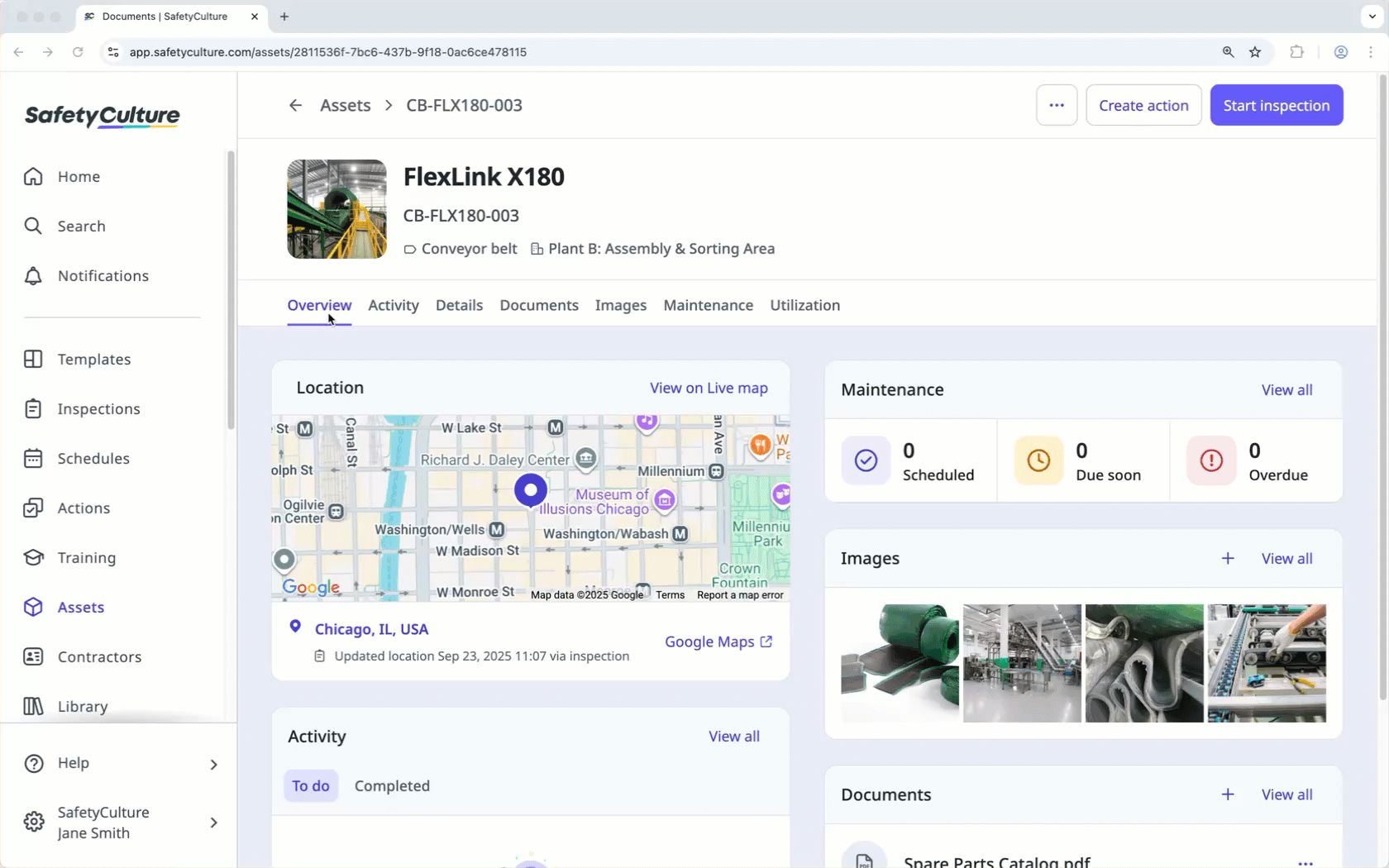Open the gloved hand conveyor image thumbnail
The height and width of the screenshot is (868, 1389).
pos(1267,663)
